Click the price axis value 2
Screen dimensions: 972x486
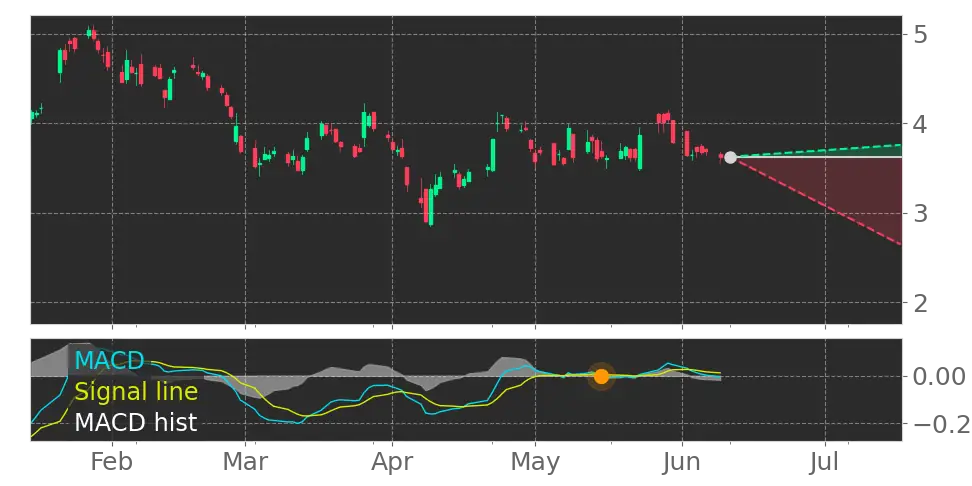point(921,303)
